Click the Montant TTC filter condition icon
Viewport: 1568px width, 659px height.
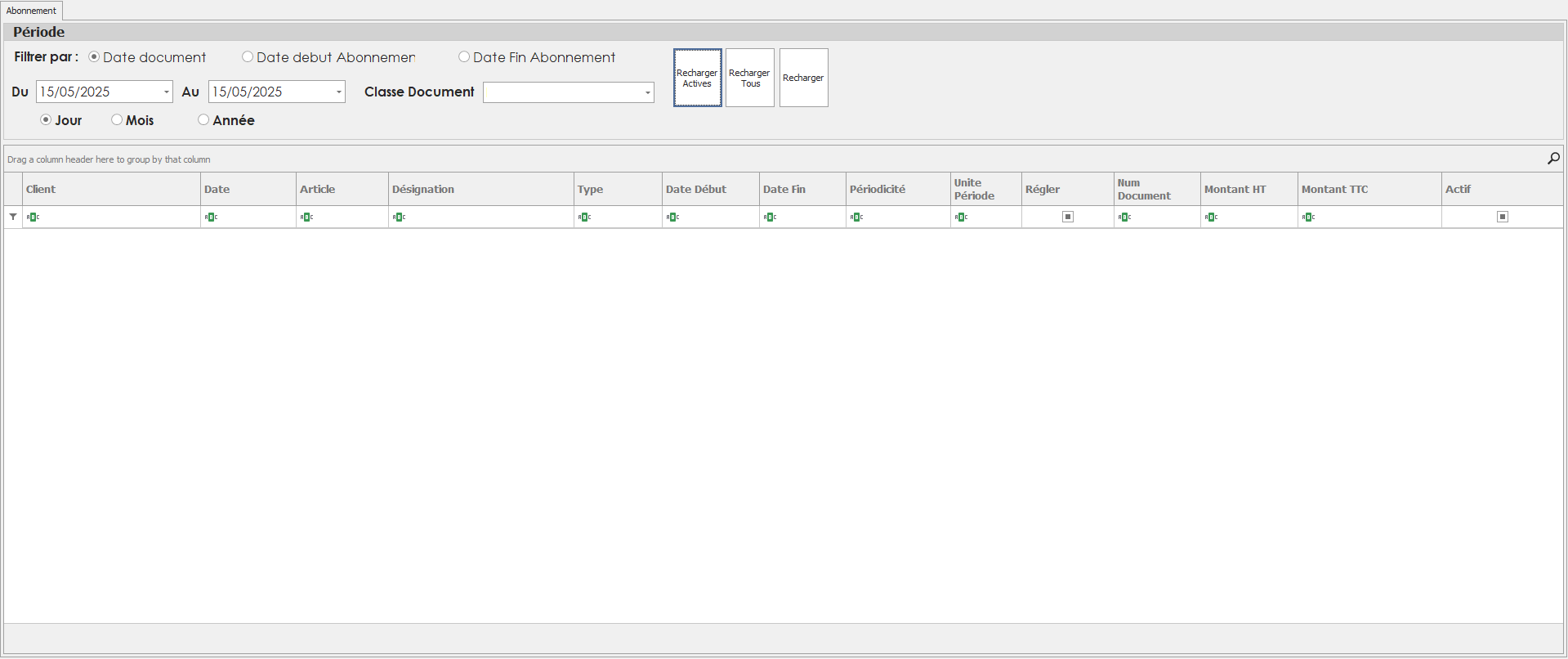coord(1308,217)
